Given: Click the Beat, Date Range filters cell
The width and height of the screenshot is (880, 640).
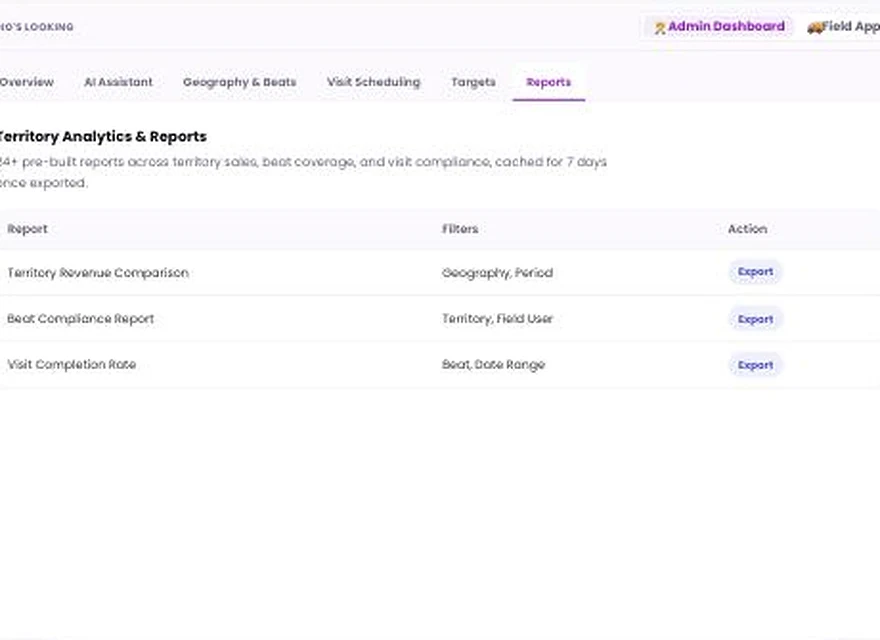Looking at the screenshot, I should coord(493,365).
